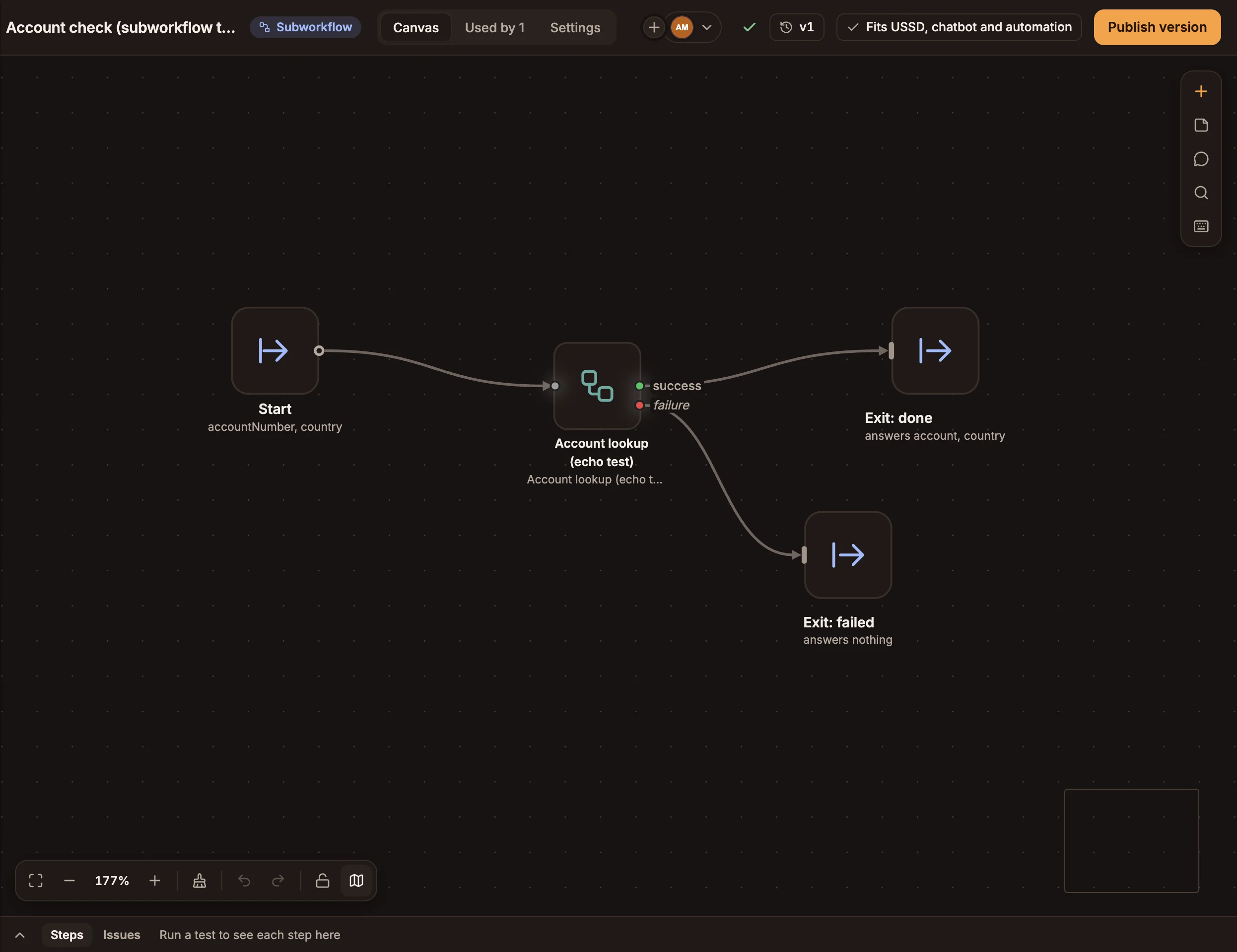Click the tidy-up broom icon
Viewport: 1237px width, 952px height.
200,881
